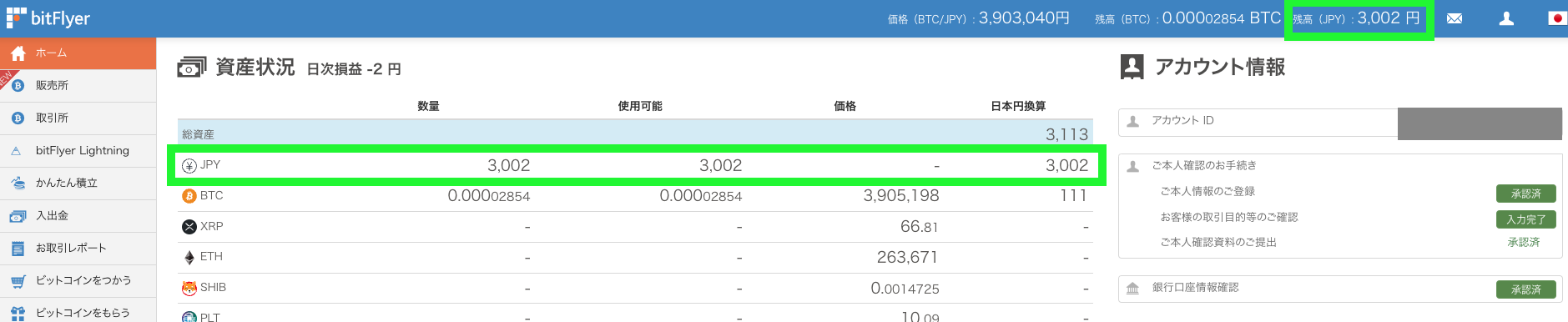Click the shopping cart icon
Screen dimensions: 1568x322
pyautogui.click(x=18, y=281)
